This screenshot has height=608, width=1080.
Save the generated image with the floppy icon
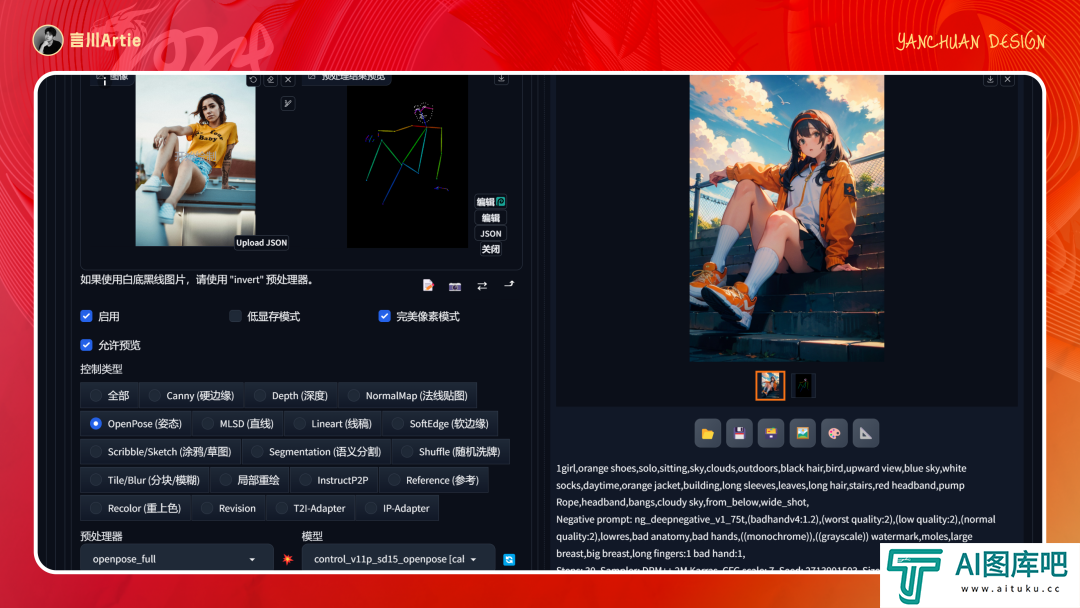[x=739, y=433]
